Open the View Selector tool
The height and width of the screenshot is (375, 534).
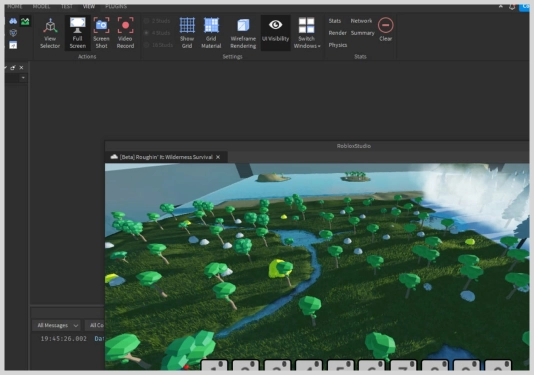50,33
